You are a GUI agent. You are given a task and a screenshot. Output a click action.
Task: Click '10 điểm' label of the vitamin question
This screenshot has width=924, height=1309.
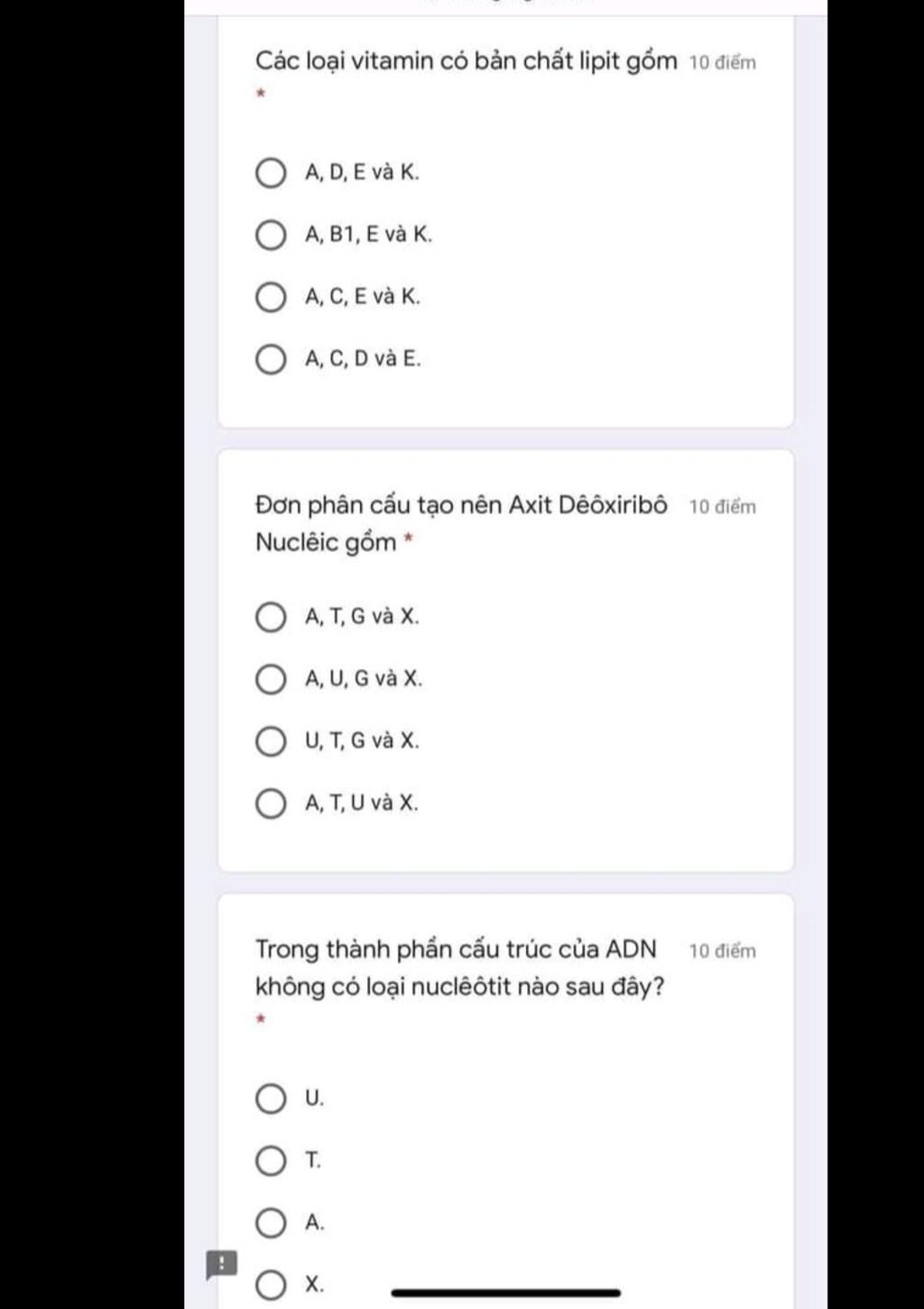[723, 63]
